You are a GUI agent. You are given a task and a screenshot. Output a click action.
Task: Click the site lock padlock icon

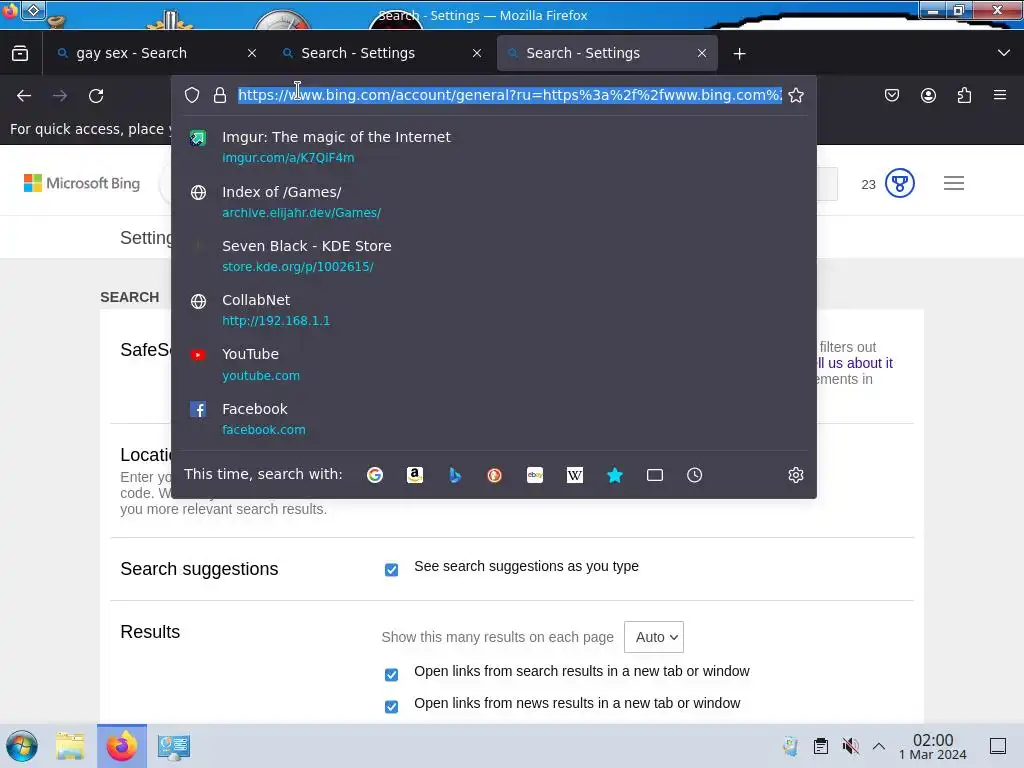[220, 95]
